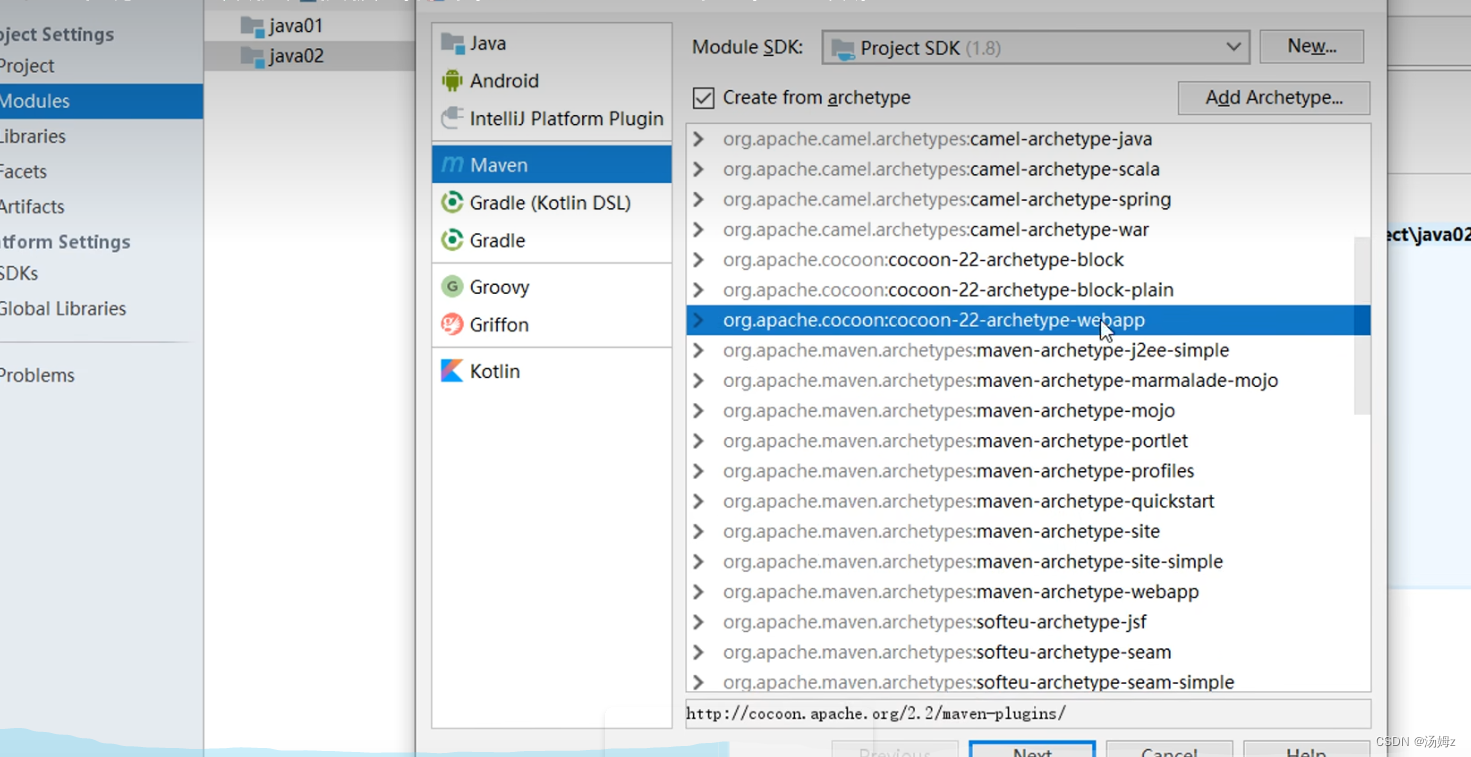1471x757 pixels.
Task: Click the Cancel button
Action: (1169, 750)
